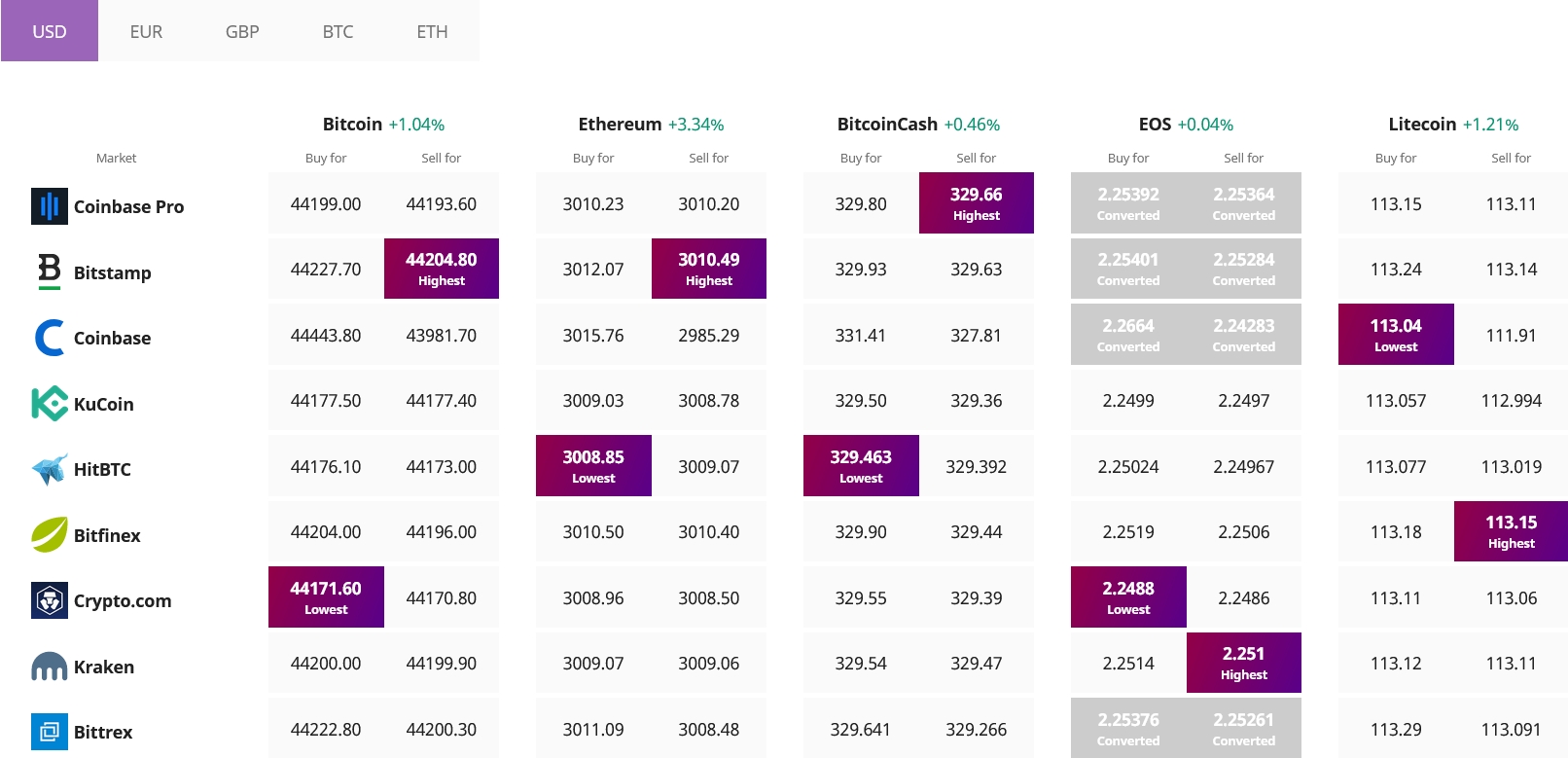Open the HitBTC market link
This screenshot has width=1568, height=758.
[102, 469]
